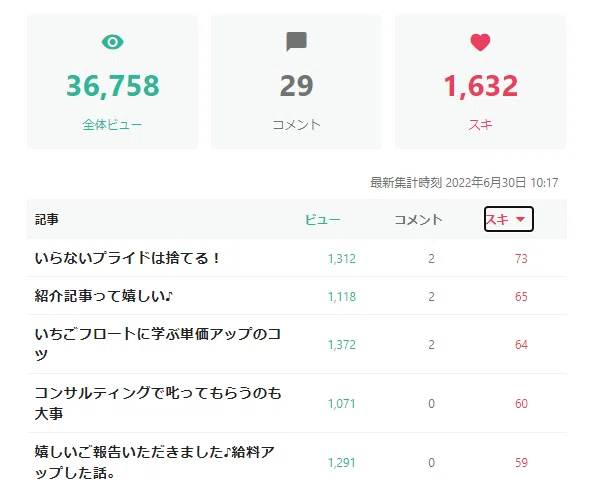Sort articles by the コメント column header
The width and height of the screenshot is (590, 490).
coord(418,219)
